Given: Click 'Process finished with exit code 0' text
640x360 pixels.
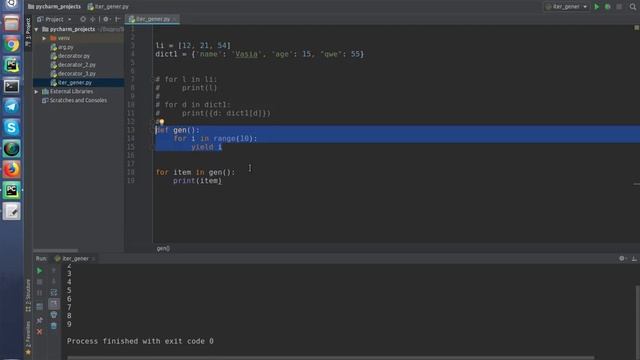Looking at the screenshot, I should click(x=140, y=341).
